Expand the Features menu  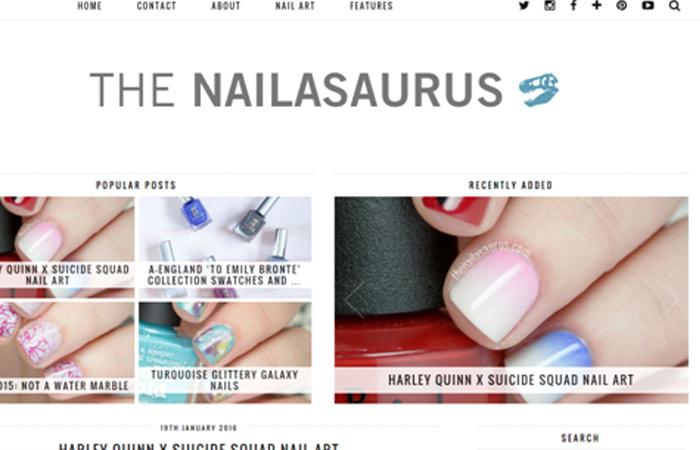pos(371,6)
